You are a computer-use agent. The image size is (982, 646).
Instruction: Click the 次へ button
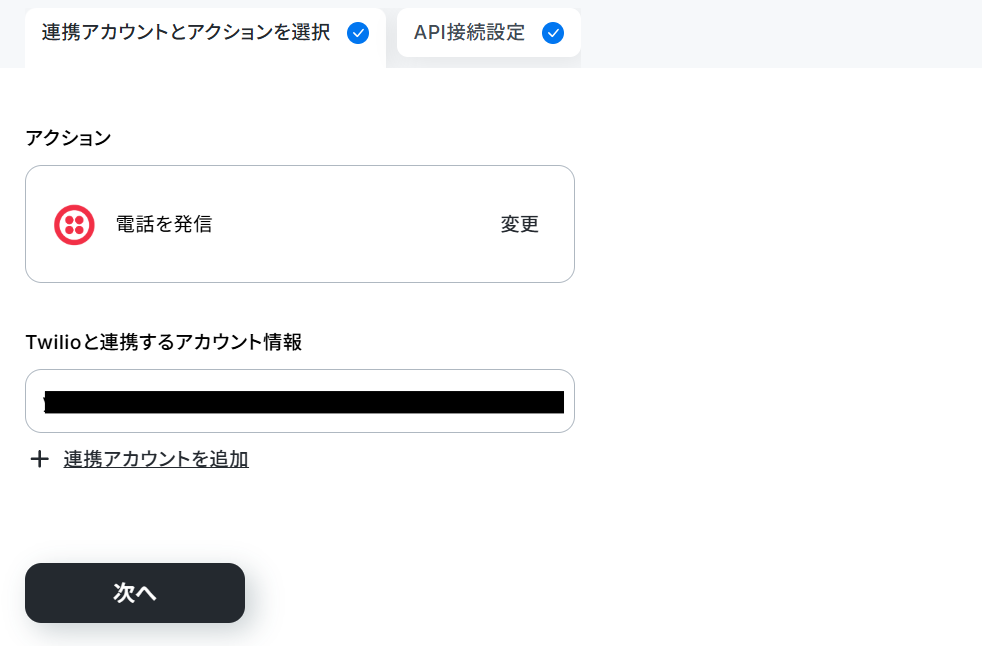(x=135, y=593)
